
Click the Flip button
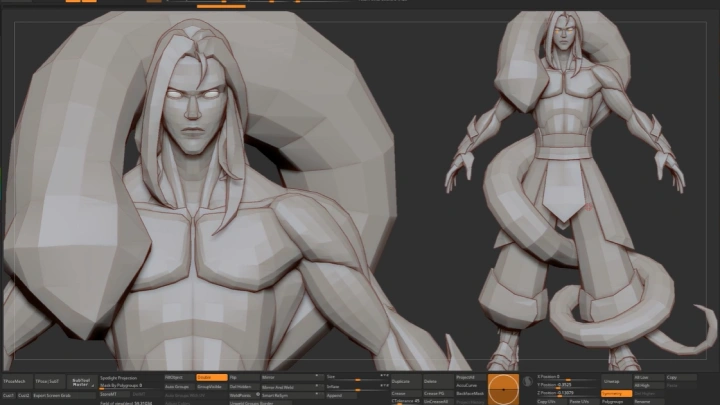coord(244,377)
